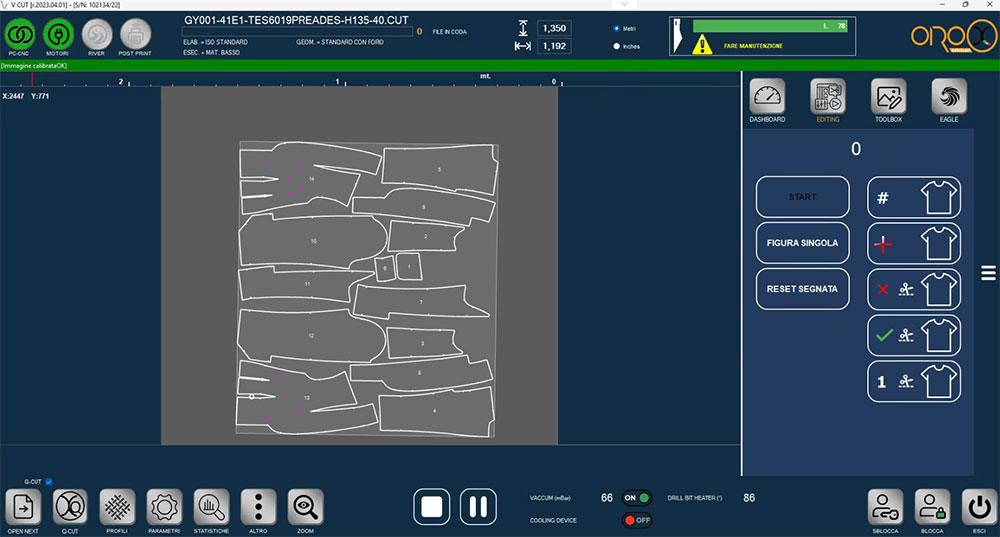The width and height of the screenshot is (1000, 537).
Task: Select the Inches radio button
Action: (x=616, y=47)
